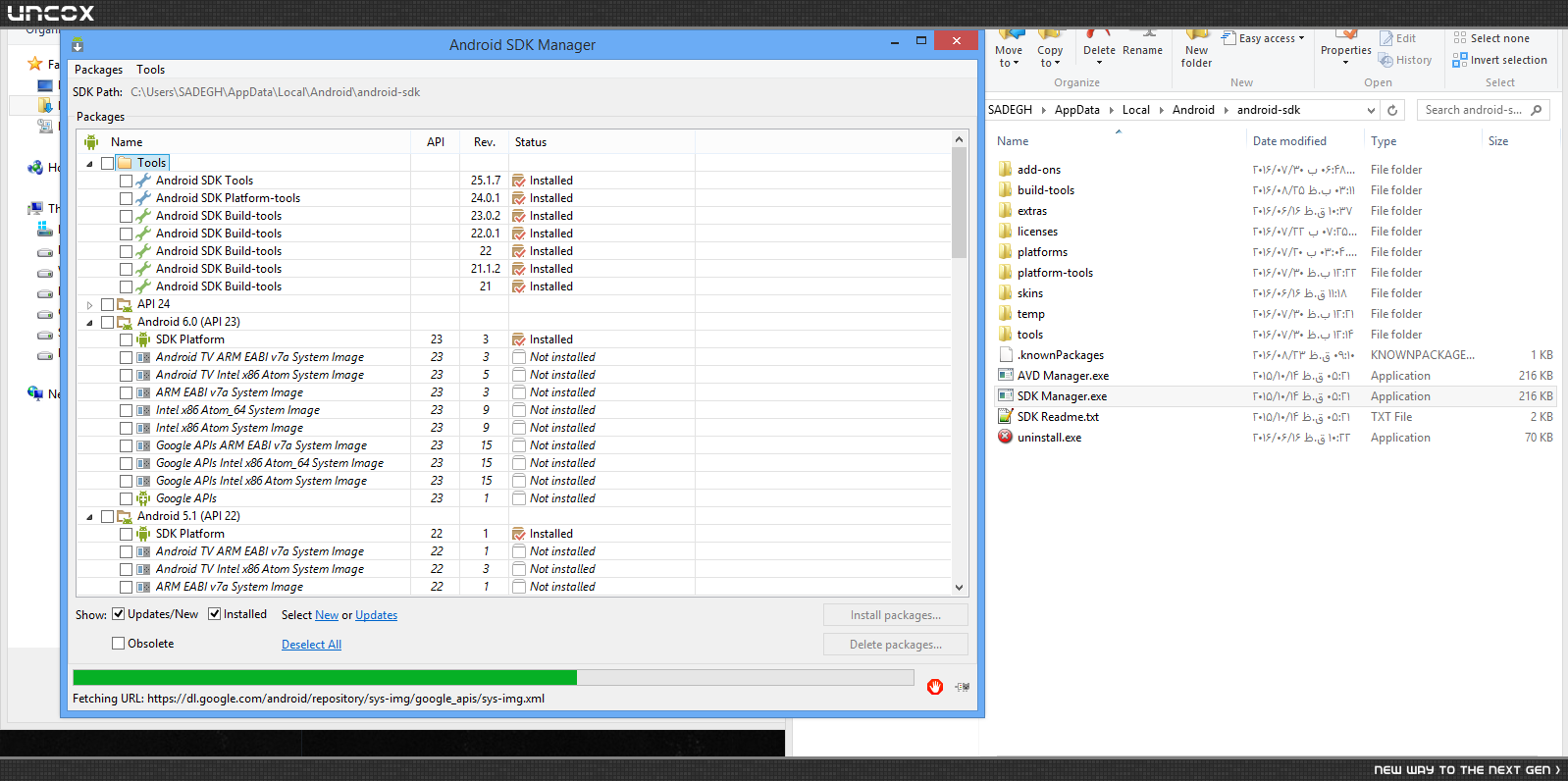Screen dimensions: 1568x781
Task: .knownPackages file icon in Explorer
Action: (1005, 355)
